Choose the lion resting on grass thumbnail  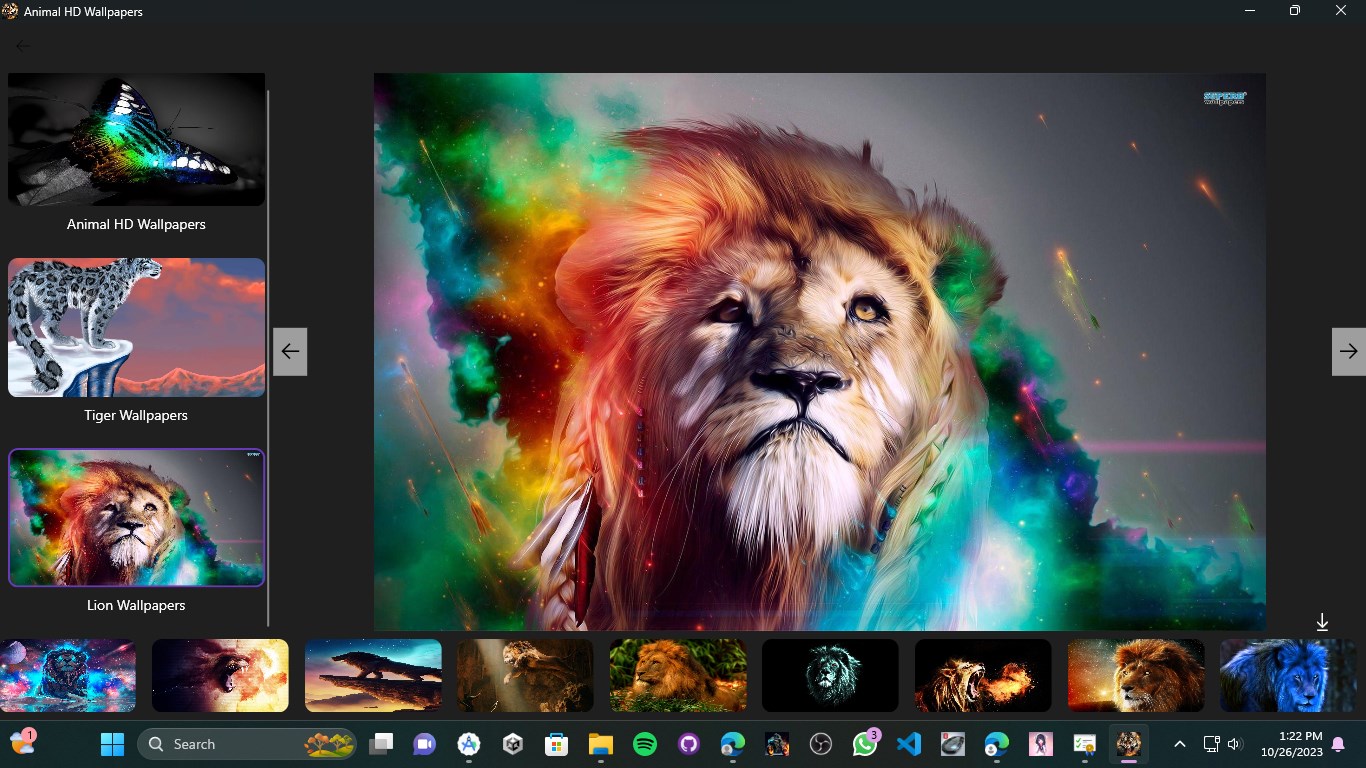(x=678, y=676)
